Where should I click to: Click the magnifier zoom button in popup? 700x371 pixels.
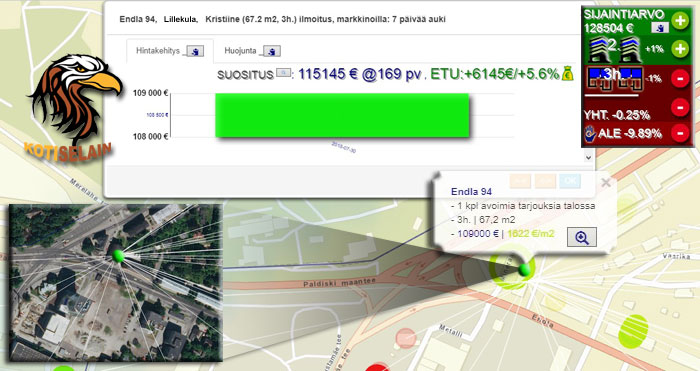click(x=582, y=237)
